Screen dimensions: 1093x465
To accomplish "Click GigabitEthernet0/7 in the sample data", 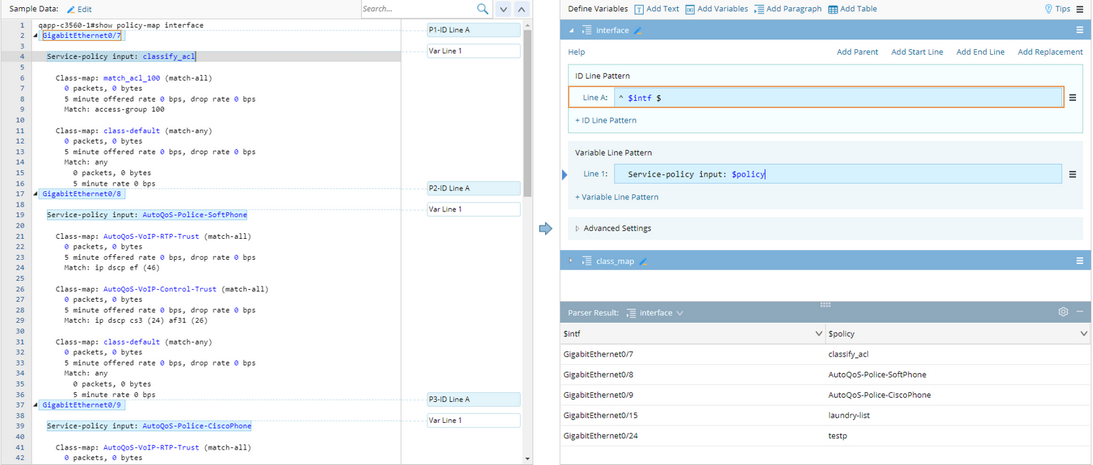I will pyautogui.click(x=83, y=35).
